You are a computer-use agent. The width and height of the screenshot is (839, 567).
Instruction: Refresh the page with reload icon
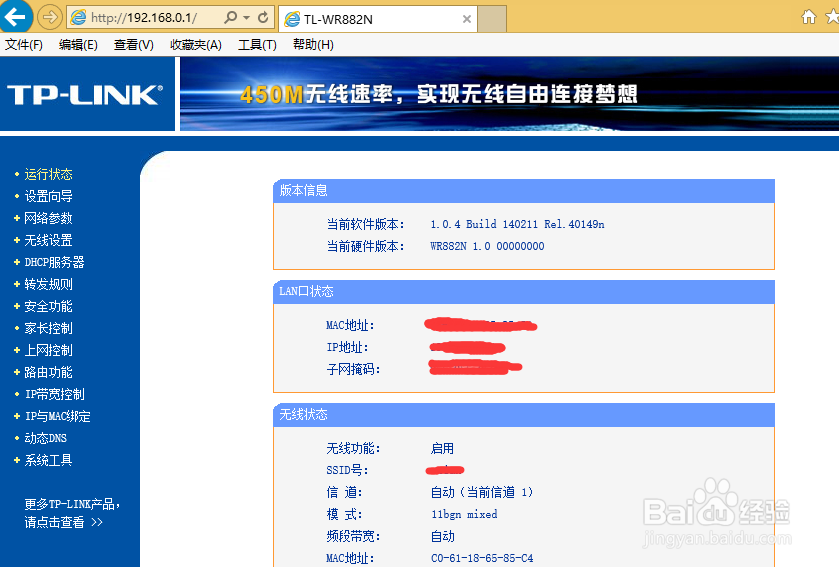tap(263, 18)
